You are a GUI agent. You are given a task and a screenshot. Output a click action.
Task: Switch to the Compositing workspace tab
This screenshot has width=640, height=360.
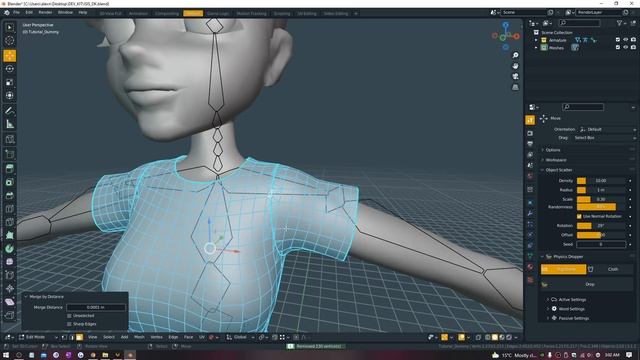167,13
